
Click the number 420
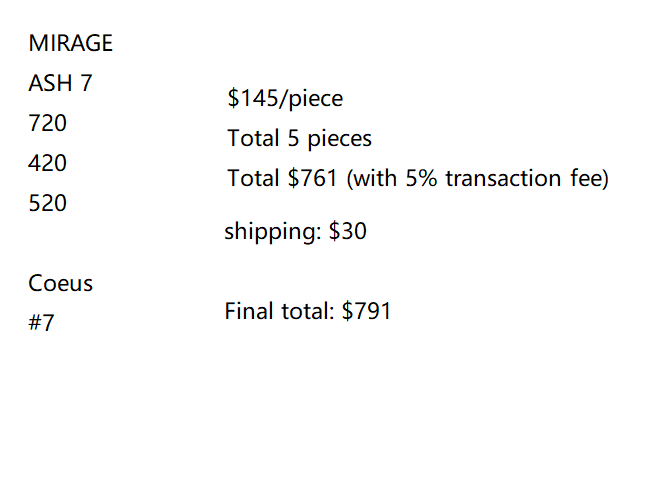click(x=48, y=163)
